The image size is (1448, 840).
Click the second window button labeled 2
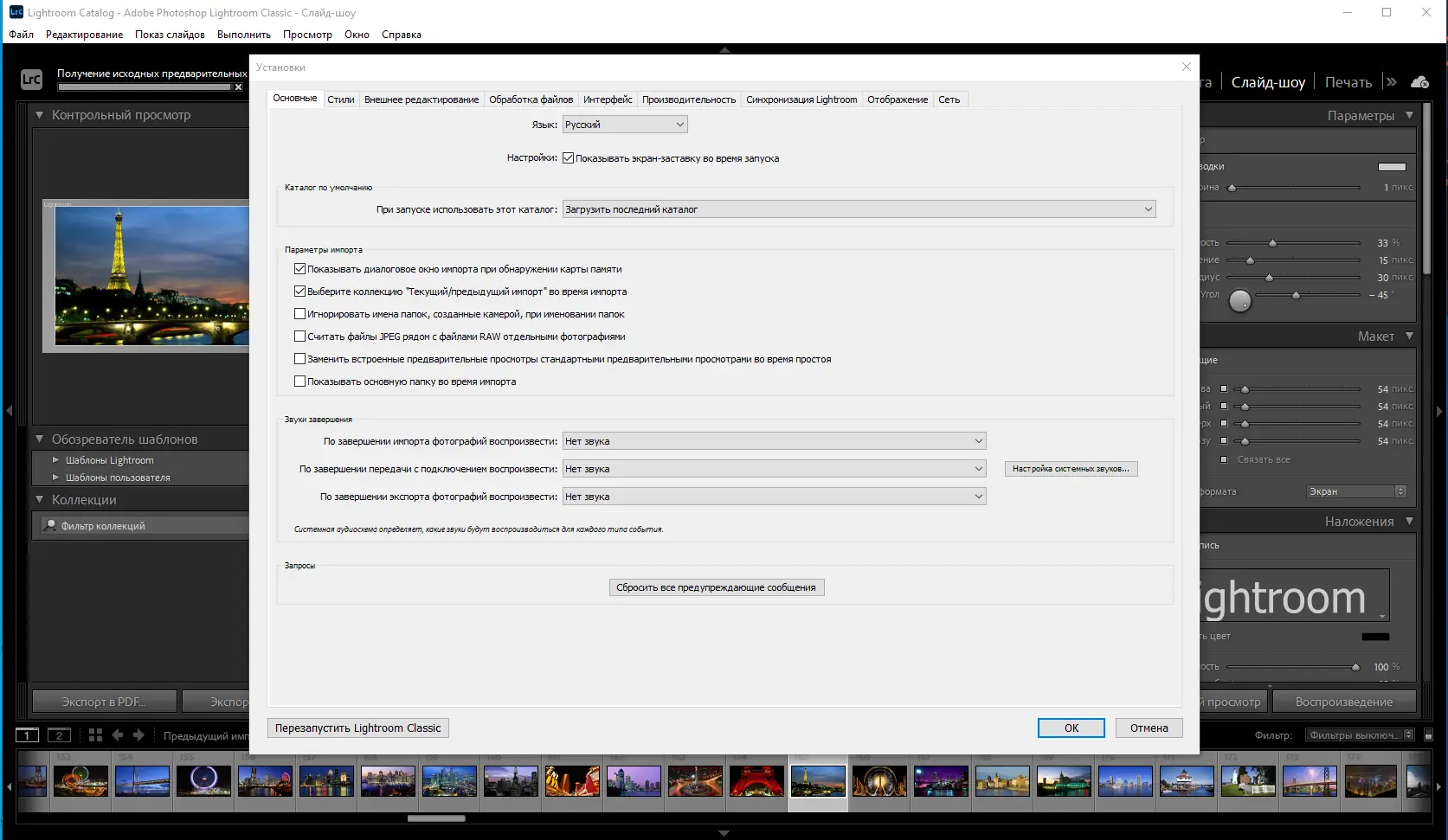[59, 735]
